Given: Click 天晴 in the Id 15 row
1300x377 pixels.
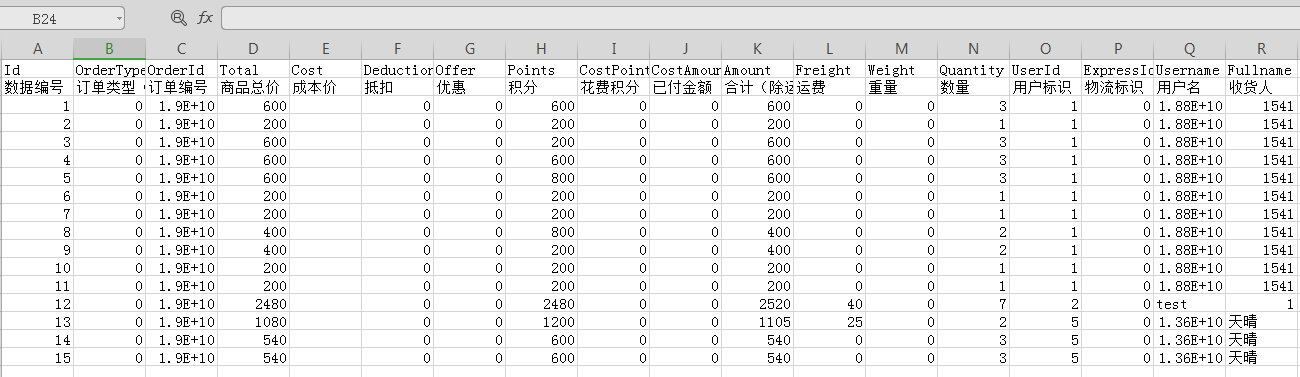Looking at the screenshot, I should point(1262,358).
